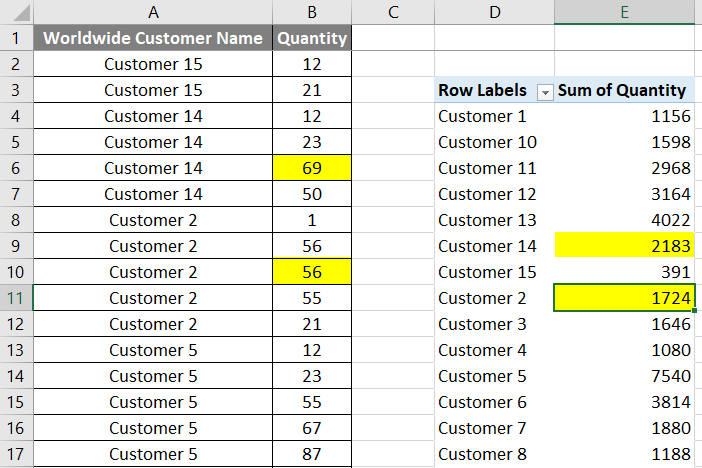Viewport: 702px width, 468px height.
Task: Select quantity 50 in row 7
Action: click(x=312, y=194)
